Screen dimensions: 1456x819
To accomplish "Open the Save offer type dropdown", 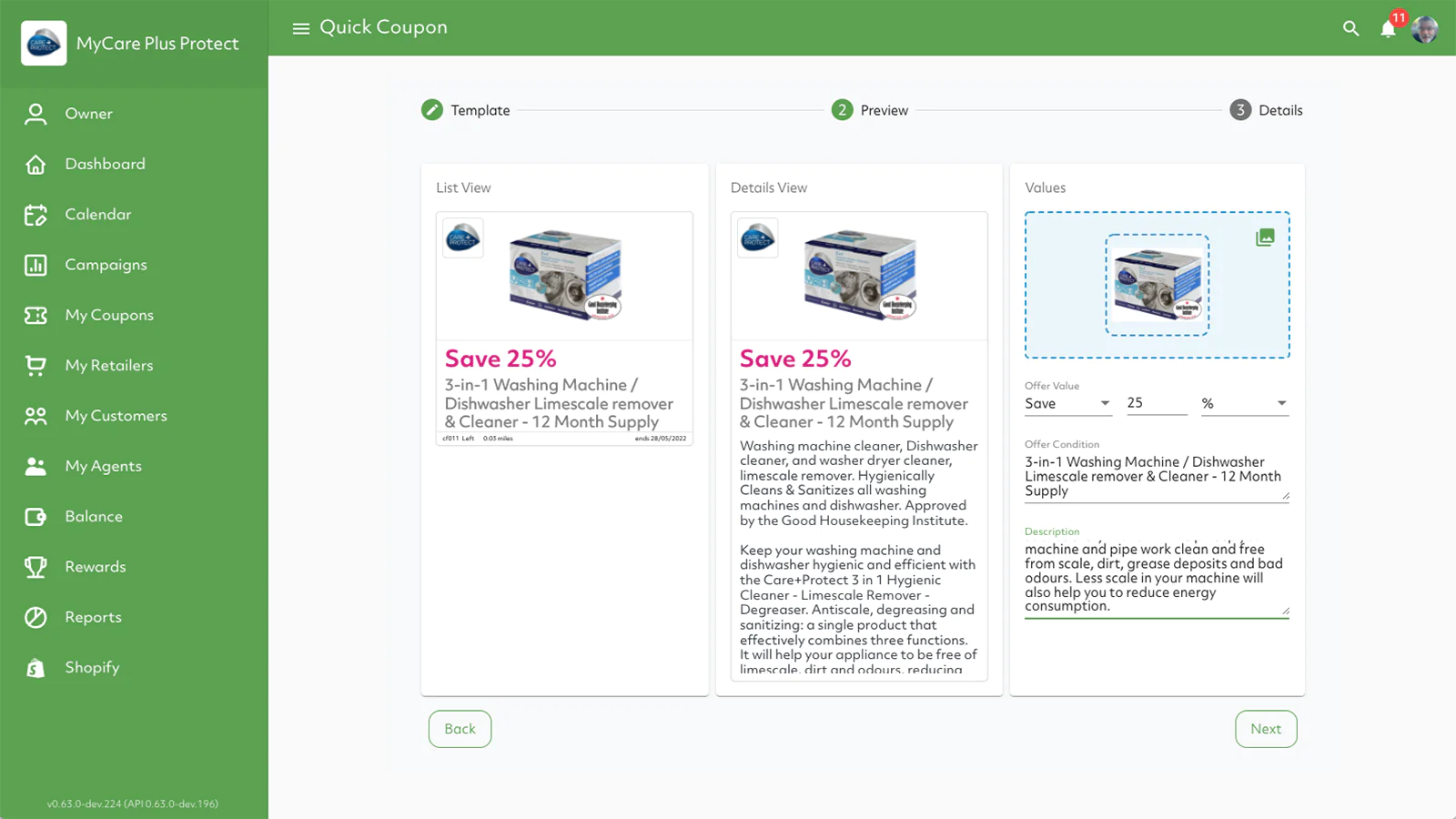I will [x=1068, y=403].
